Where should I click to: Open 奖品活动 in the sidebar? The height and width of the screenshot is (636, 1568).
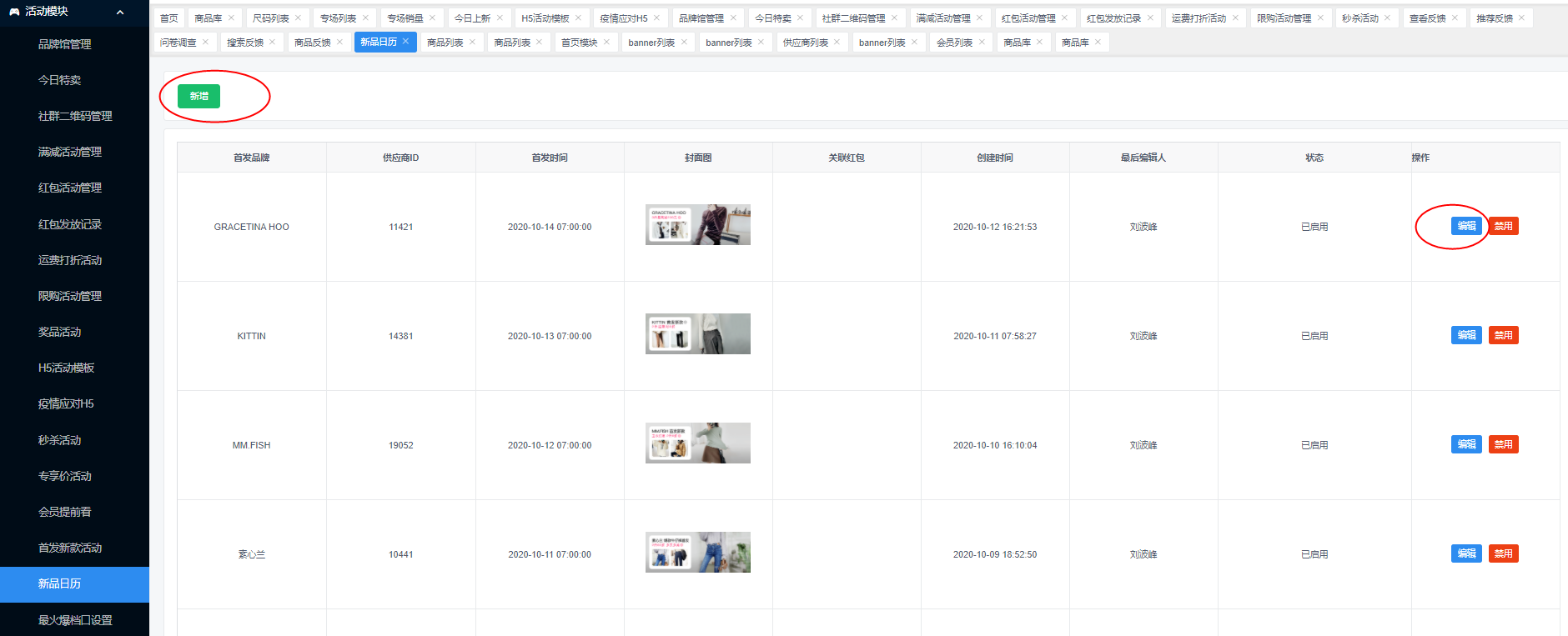(74, 332)
